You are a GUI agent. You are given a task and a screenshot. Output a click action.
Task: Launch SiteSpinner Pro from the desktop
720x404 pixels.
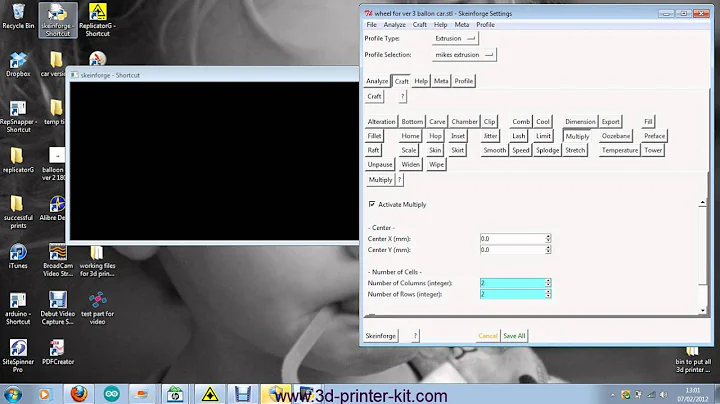(x=18, y=356)
